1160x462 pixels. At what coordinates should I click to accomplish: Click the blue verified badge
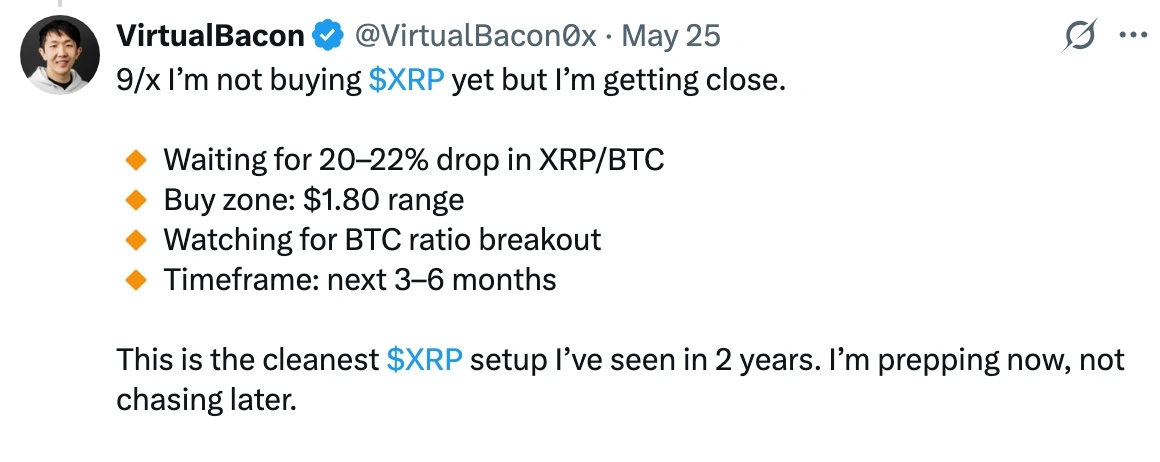[x=328, y=36]
